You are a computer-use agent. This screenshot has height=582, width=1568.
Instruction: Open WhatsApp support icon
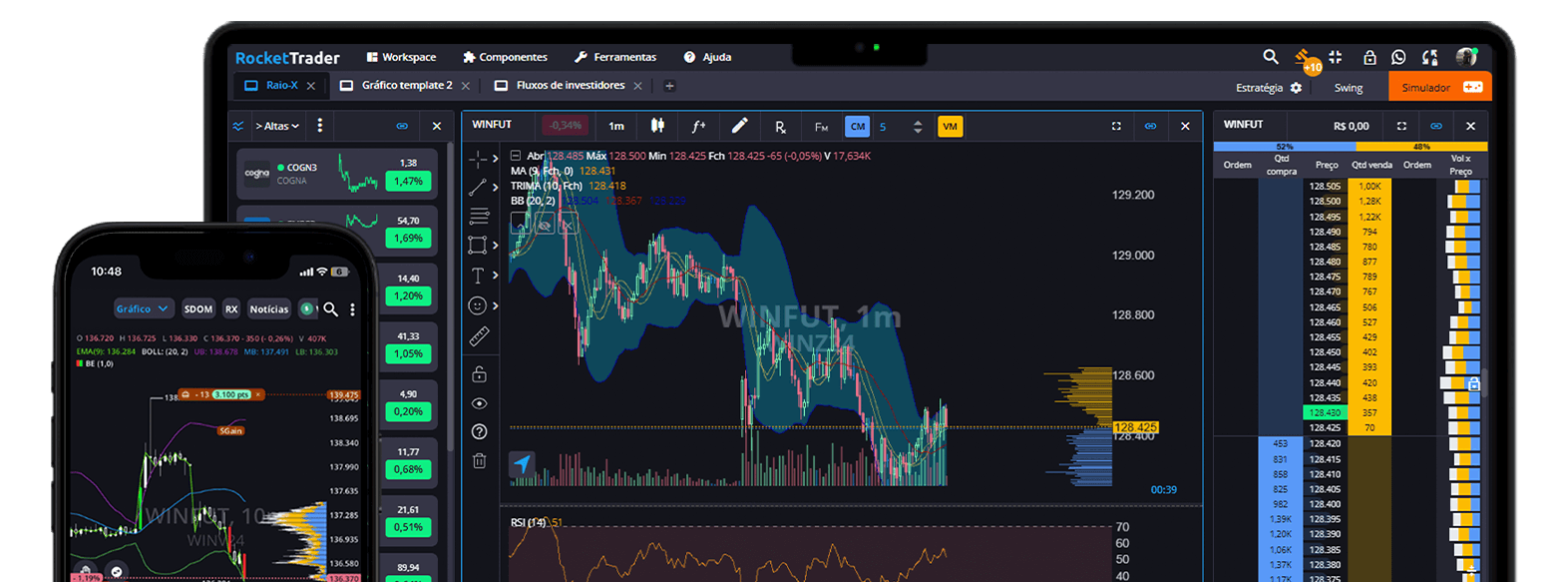[1398, 57]
